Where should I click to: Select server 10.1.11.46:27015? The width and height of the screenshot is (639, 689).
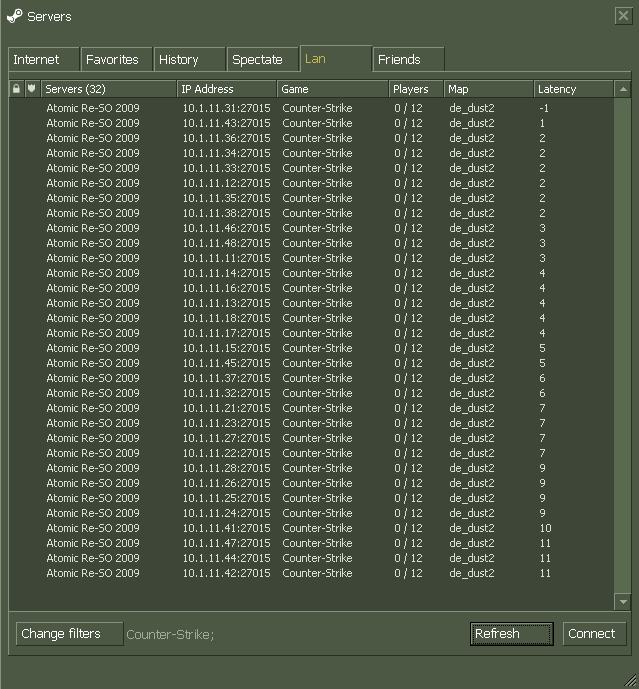coord(311,228)
